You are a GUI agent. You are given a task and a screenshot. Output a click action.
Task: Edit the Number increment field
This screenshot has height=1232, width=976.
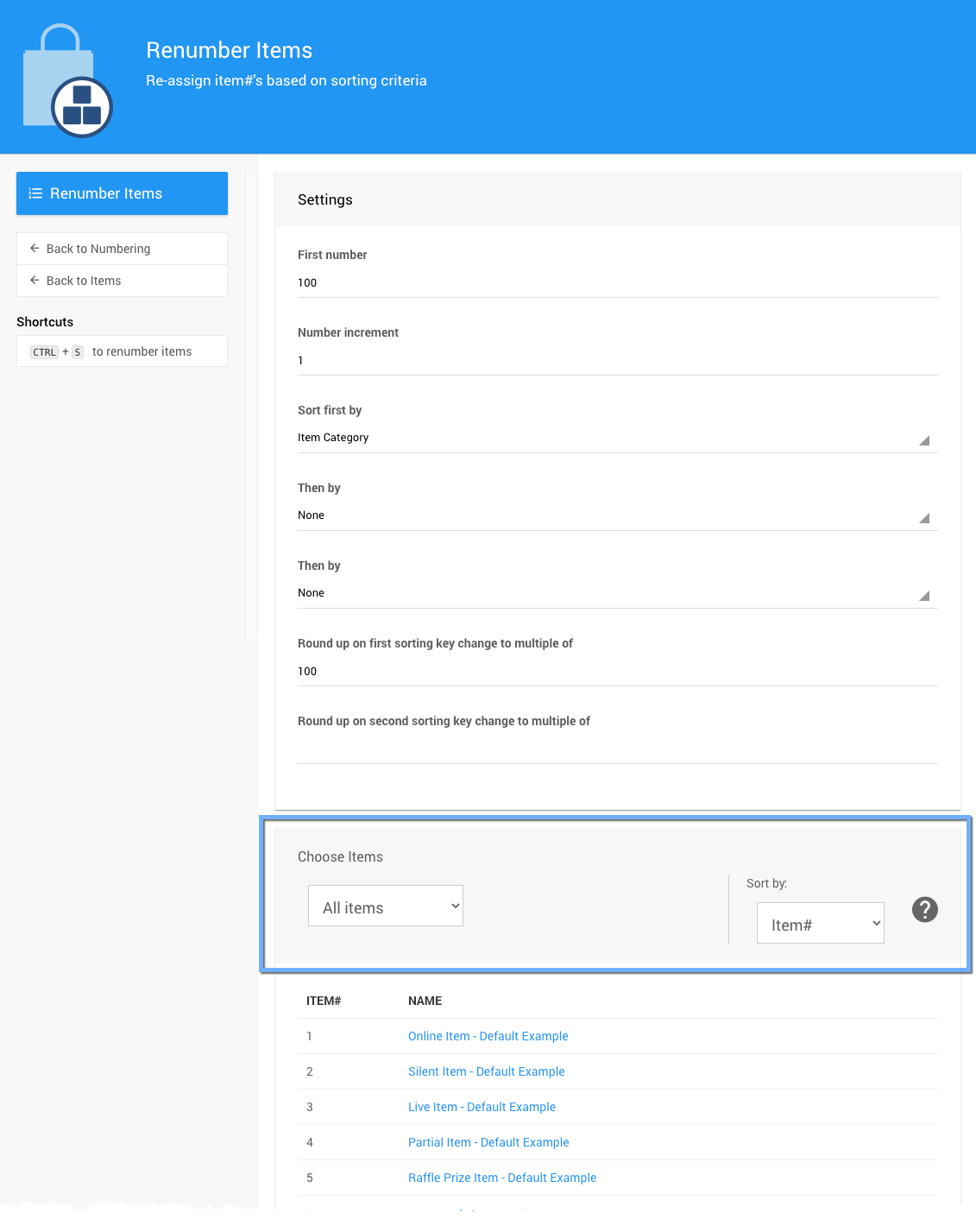click(x=616, y=361)
